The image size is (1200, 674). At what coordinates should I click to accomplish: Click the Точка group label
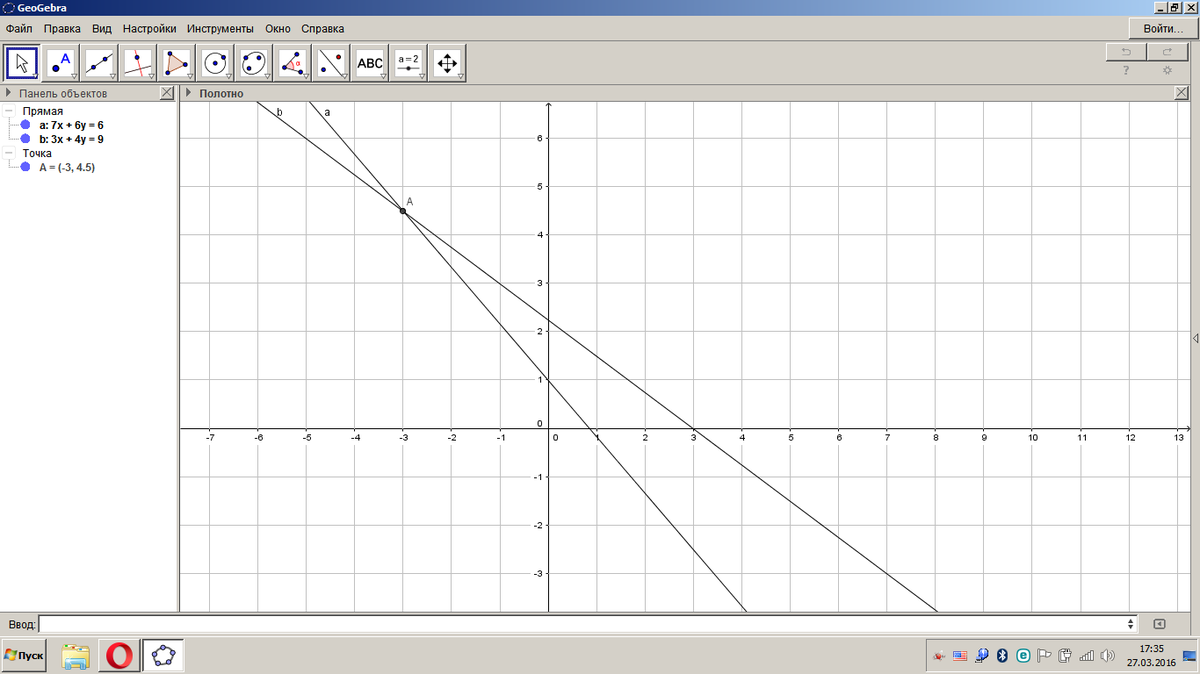[x=37, y=153]
